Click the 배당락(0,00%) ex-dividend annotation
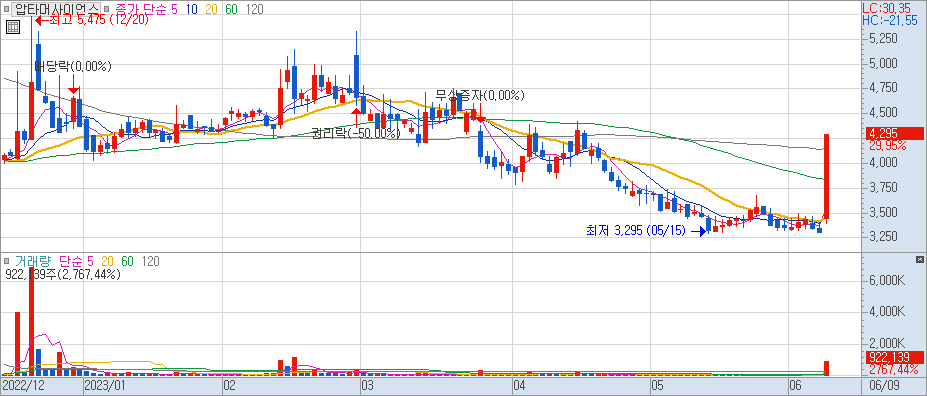The image size is (927, 396). (x=73, y=66)
